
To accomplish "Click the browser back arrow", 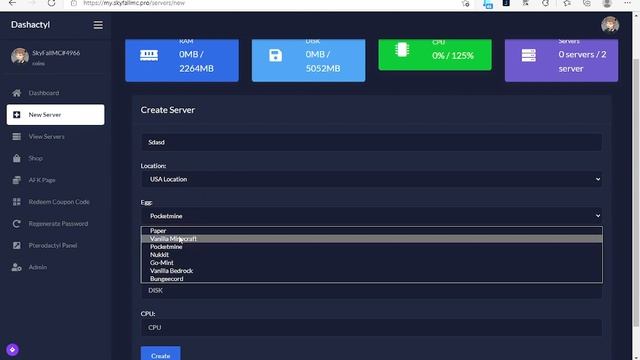I will click(12, 3).
